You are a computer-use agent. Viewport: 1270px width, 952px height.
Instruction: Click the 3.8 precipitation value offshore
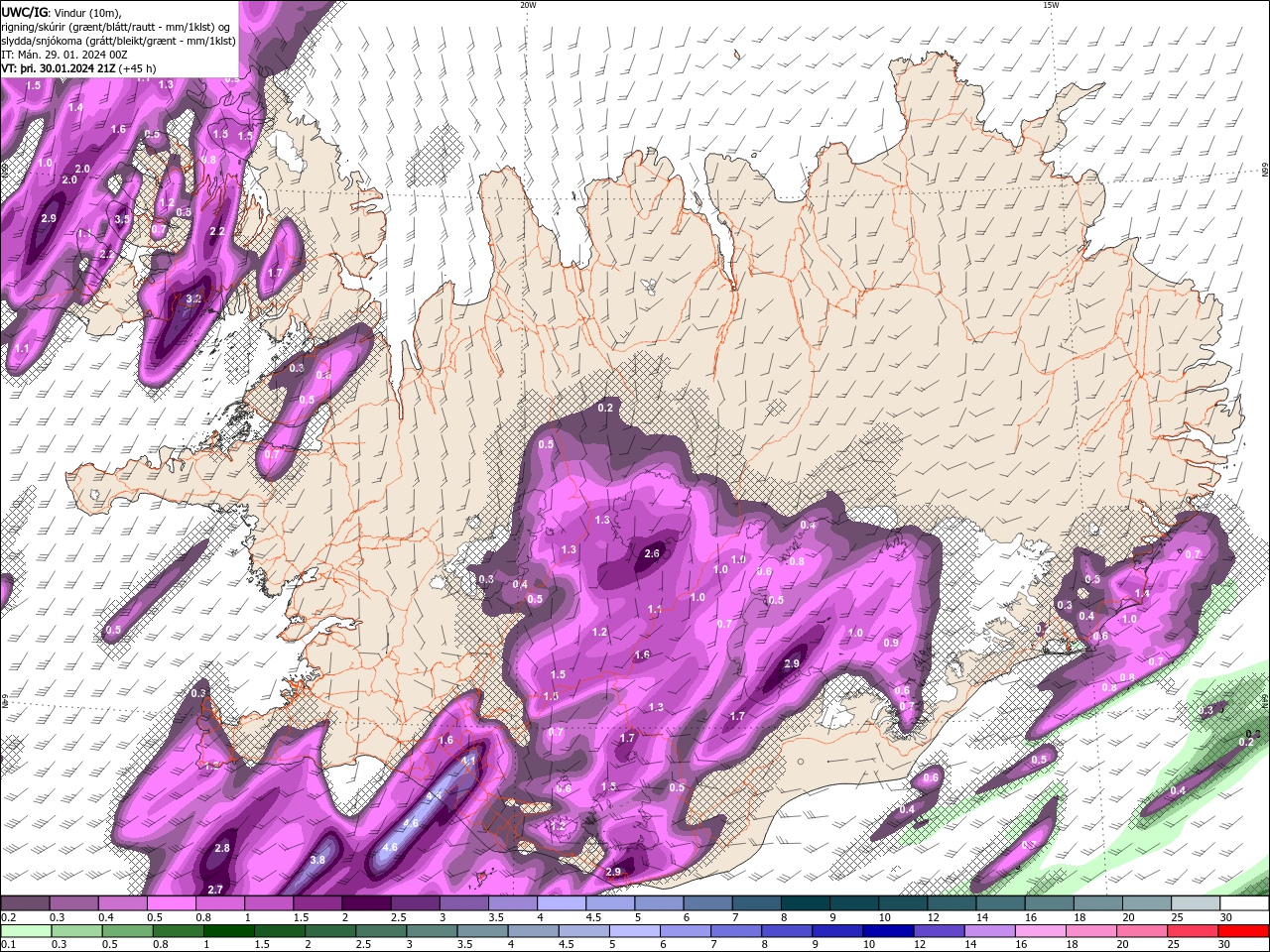tap(317, 860)
